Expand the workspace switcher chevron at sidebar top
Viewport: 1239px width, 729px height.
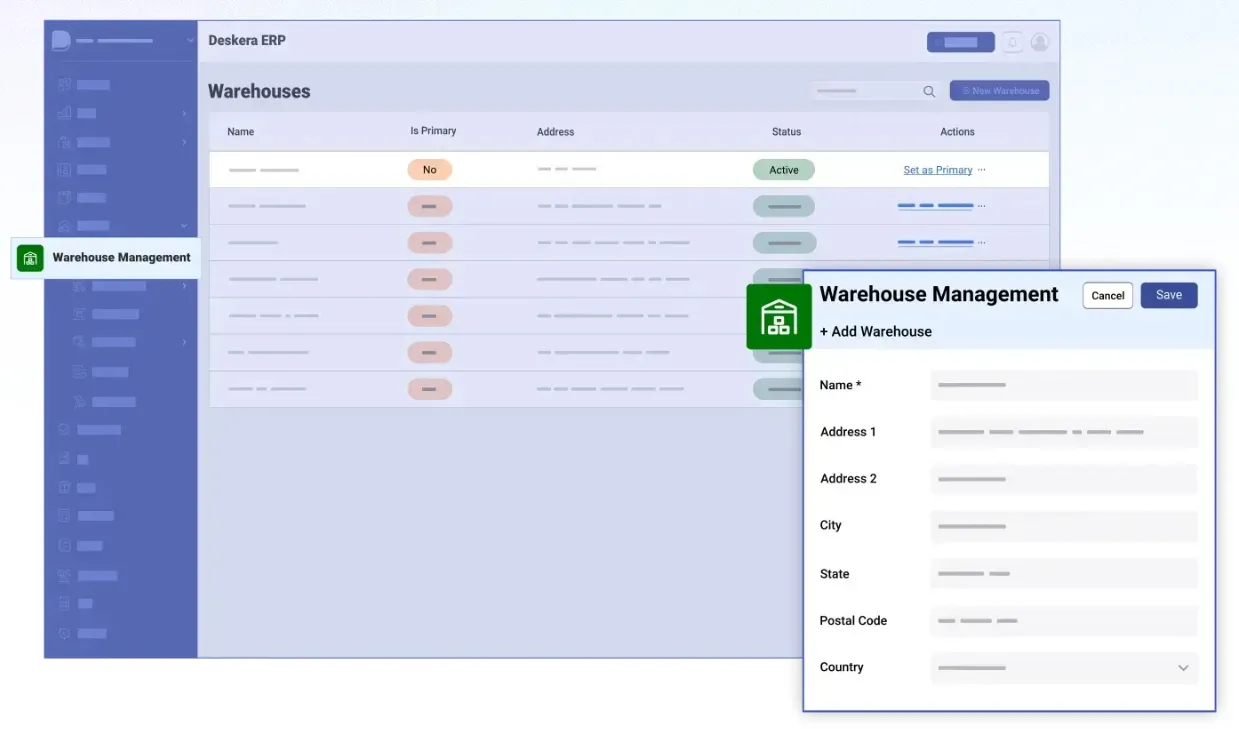click(x=190, y=40)
